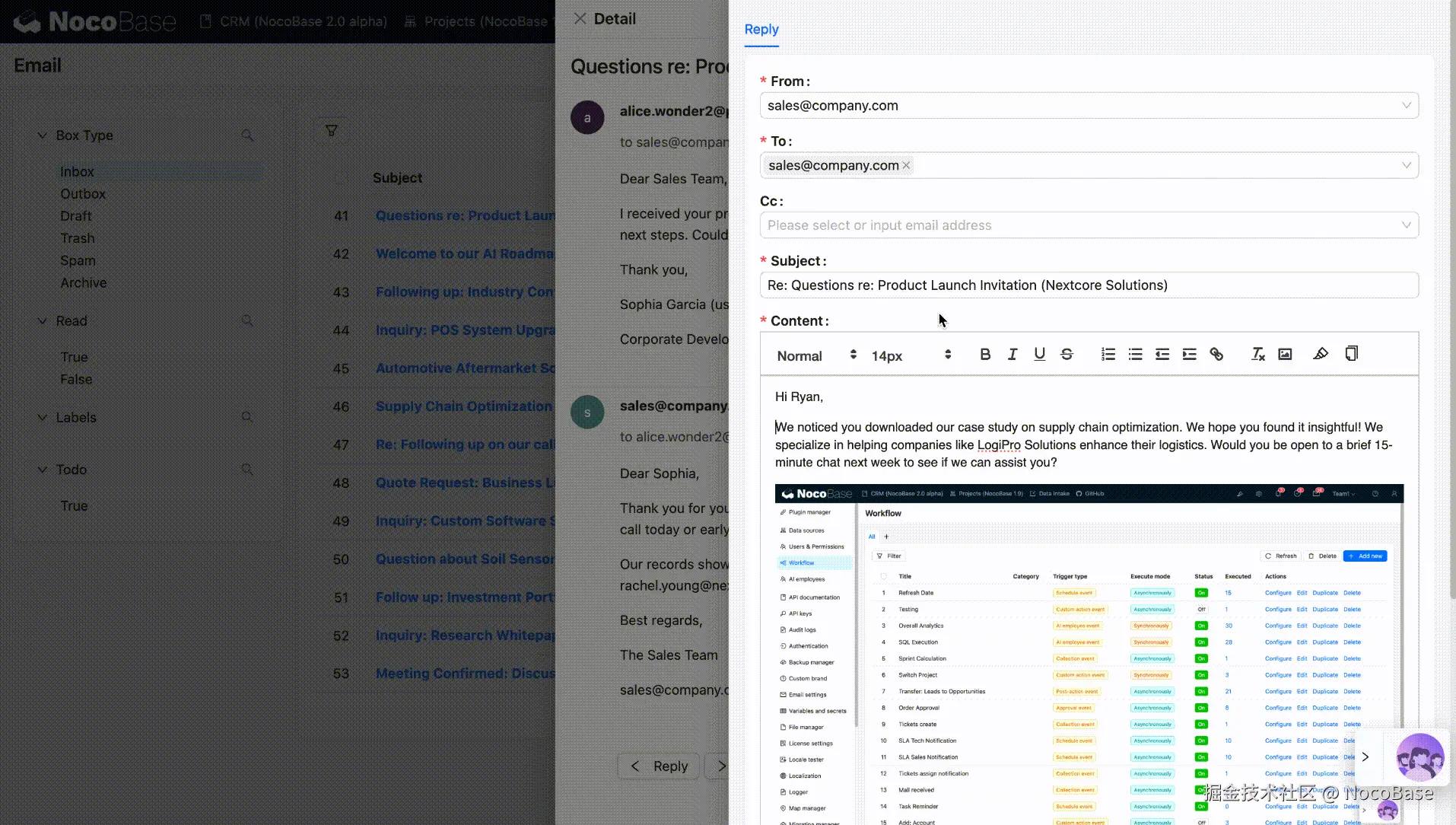Insert a numbered list
The image size is (1456, 825).
[1108, 355]
